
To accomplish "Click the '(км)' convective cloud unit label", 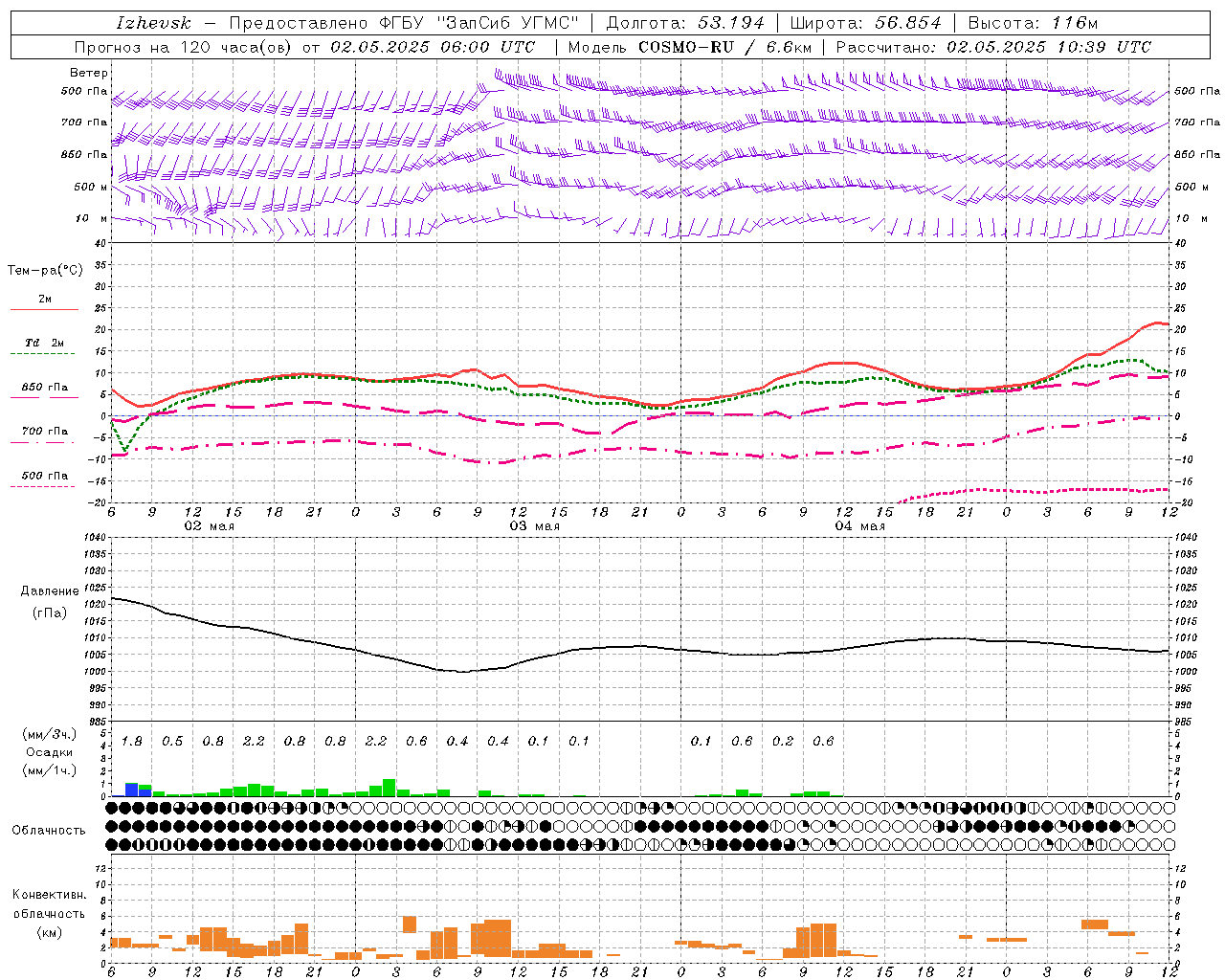I will pos(50,932).
